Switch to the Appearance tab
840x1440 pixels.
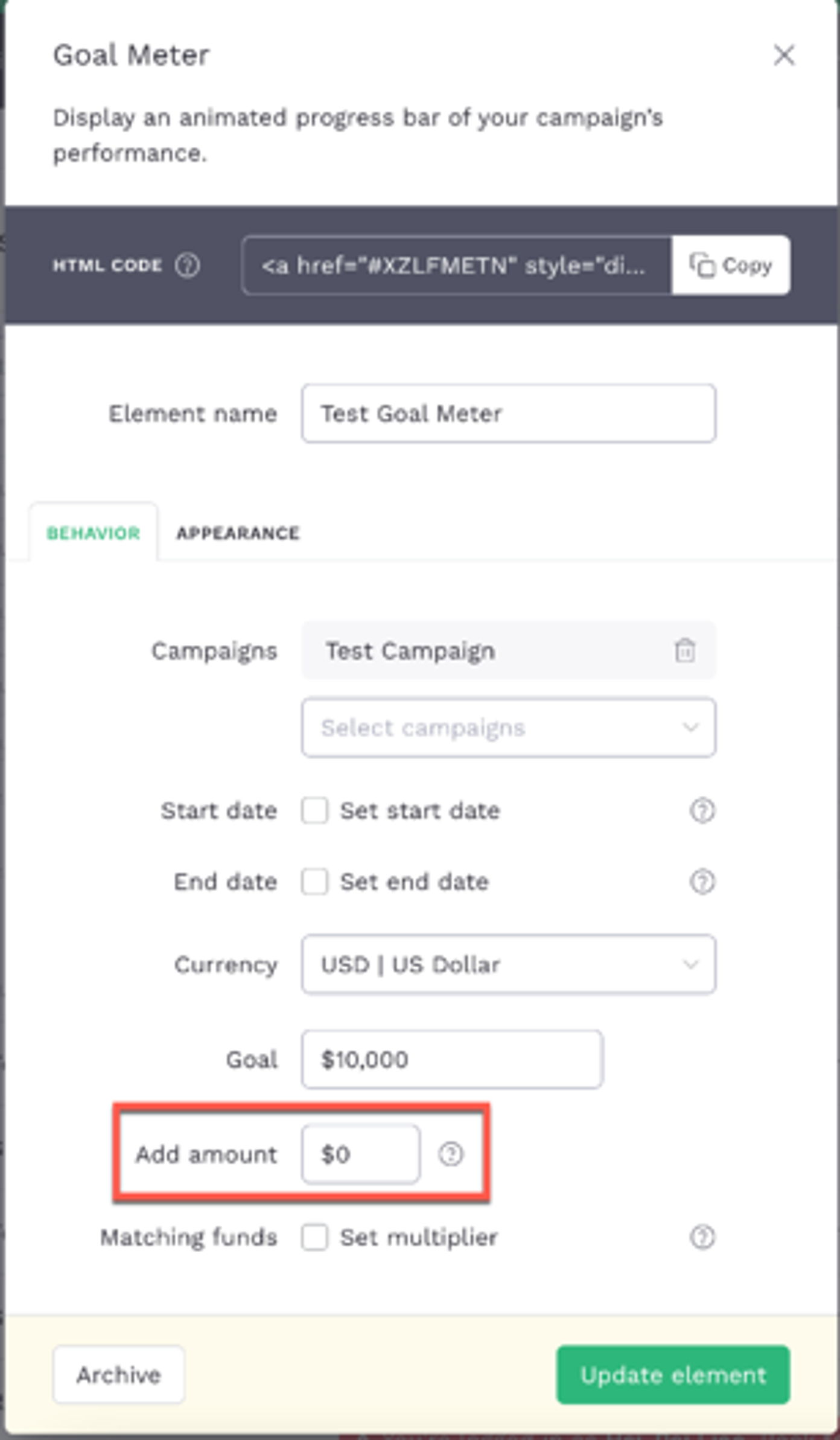point(238,533)
